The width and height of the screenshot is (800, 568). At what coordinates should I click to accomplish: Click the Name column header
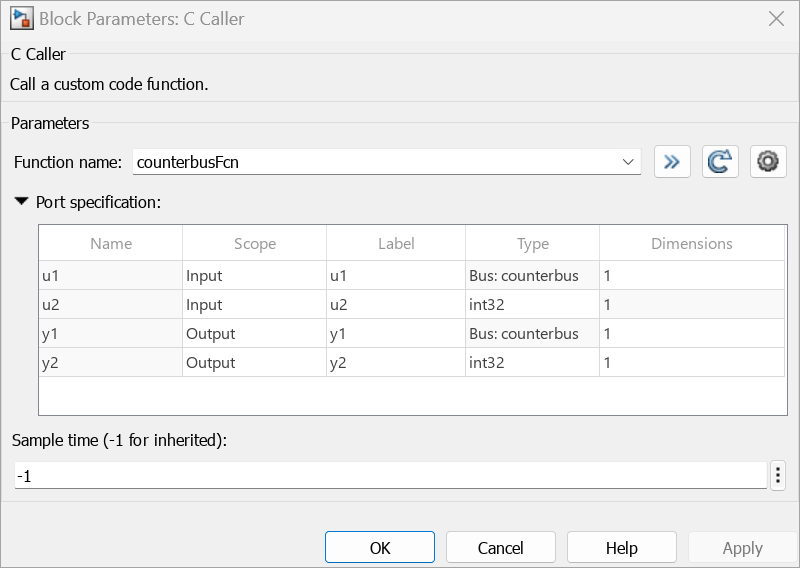tap(111, 244)
